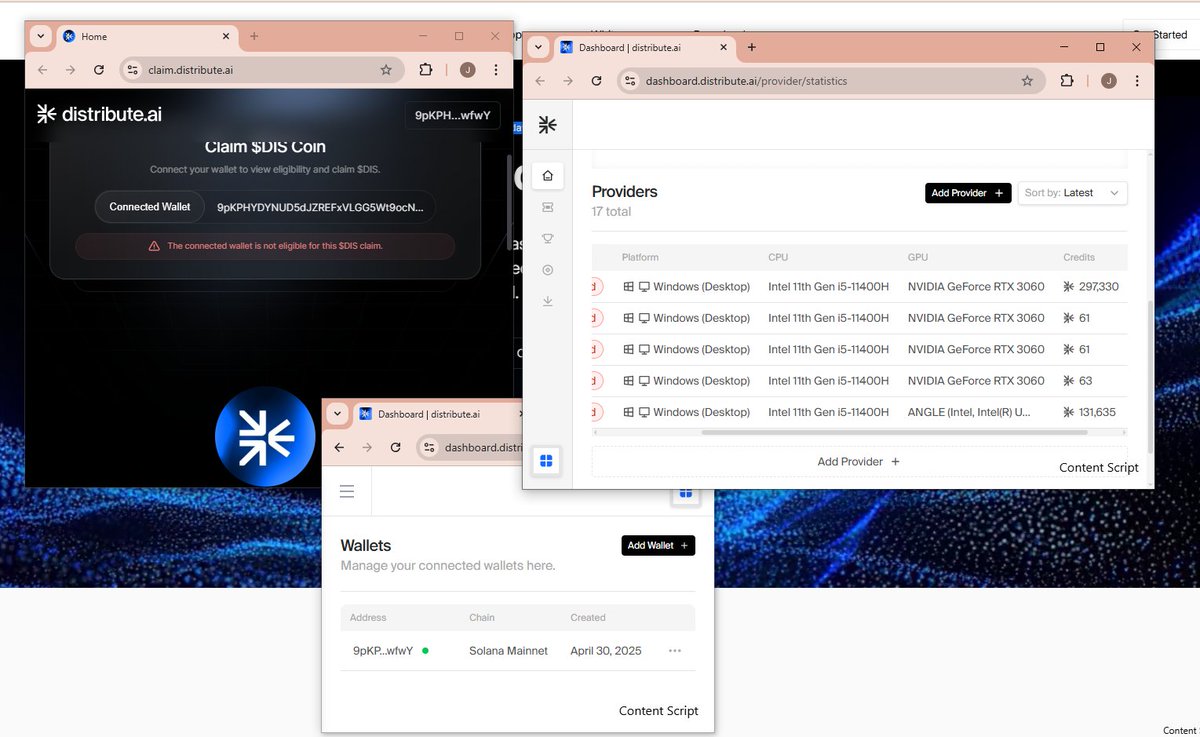Reload the provider statistics page
Screen dimensions: 1200x737
pyautogui.click(x=596, y=81)
